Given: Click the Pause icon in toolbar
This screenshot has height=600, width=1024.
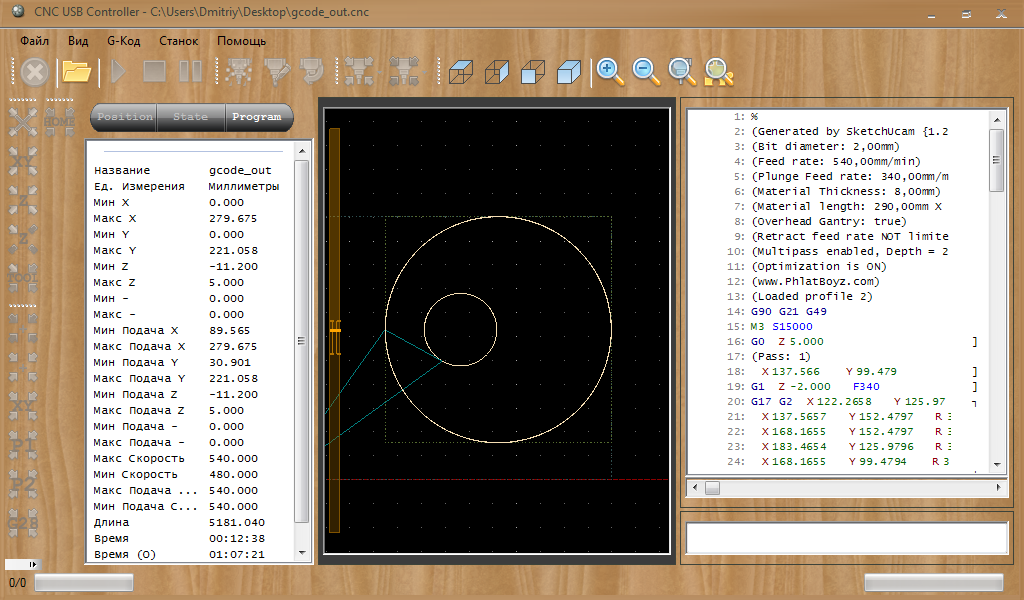Looking at the screenshot, I should (190, 71).
